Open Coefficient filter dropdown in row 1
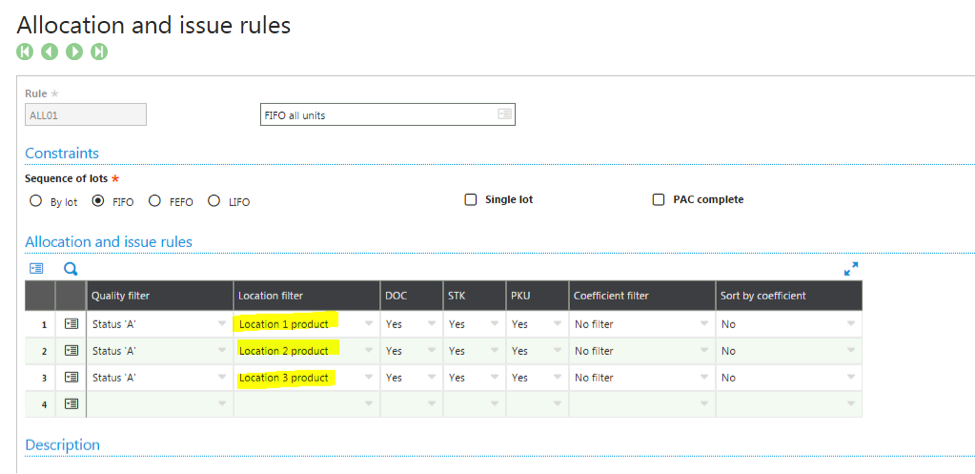The image size is (975, 474). [705, 323]
